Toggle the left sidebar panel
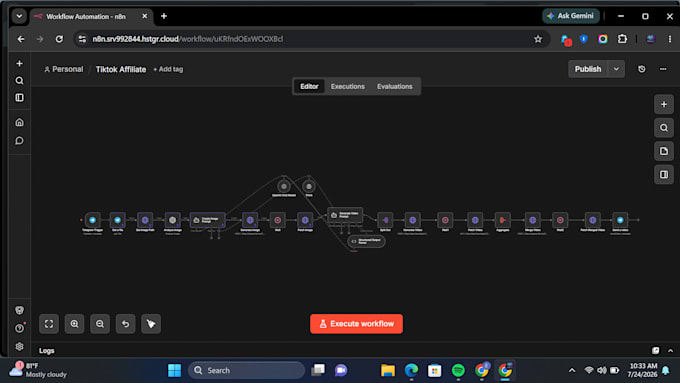The width and height of the screenshot is (680, 383). (x=20, y=98)
